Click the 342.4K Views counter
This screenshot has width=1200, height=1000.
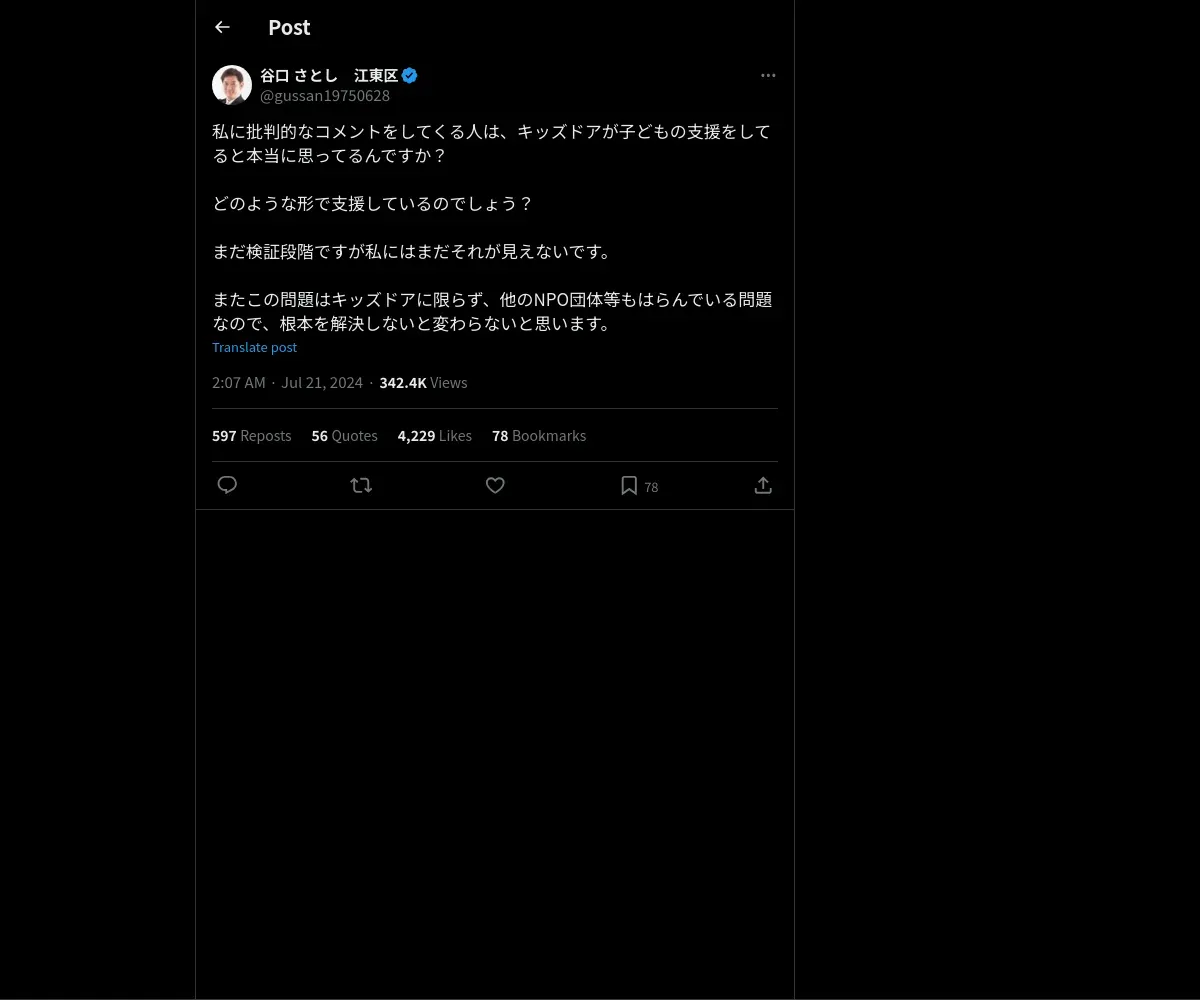pyautogui.click(x=423, y=383)
